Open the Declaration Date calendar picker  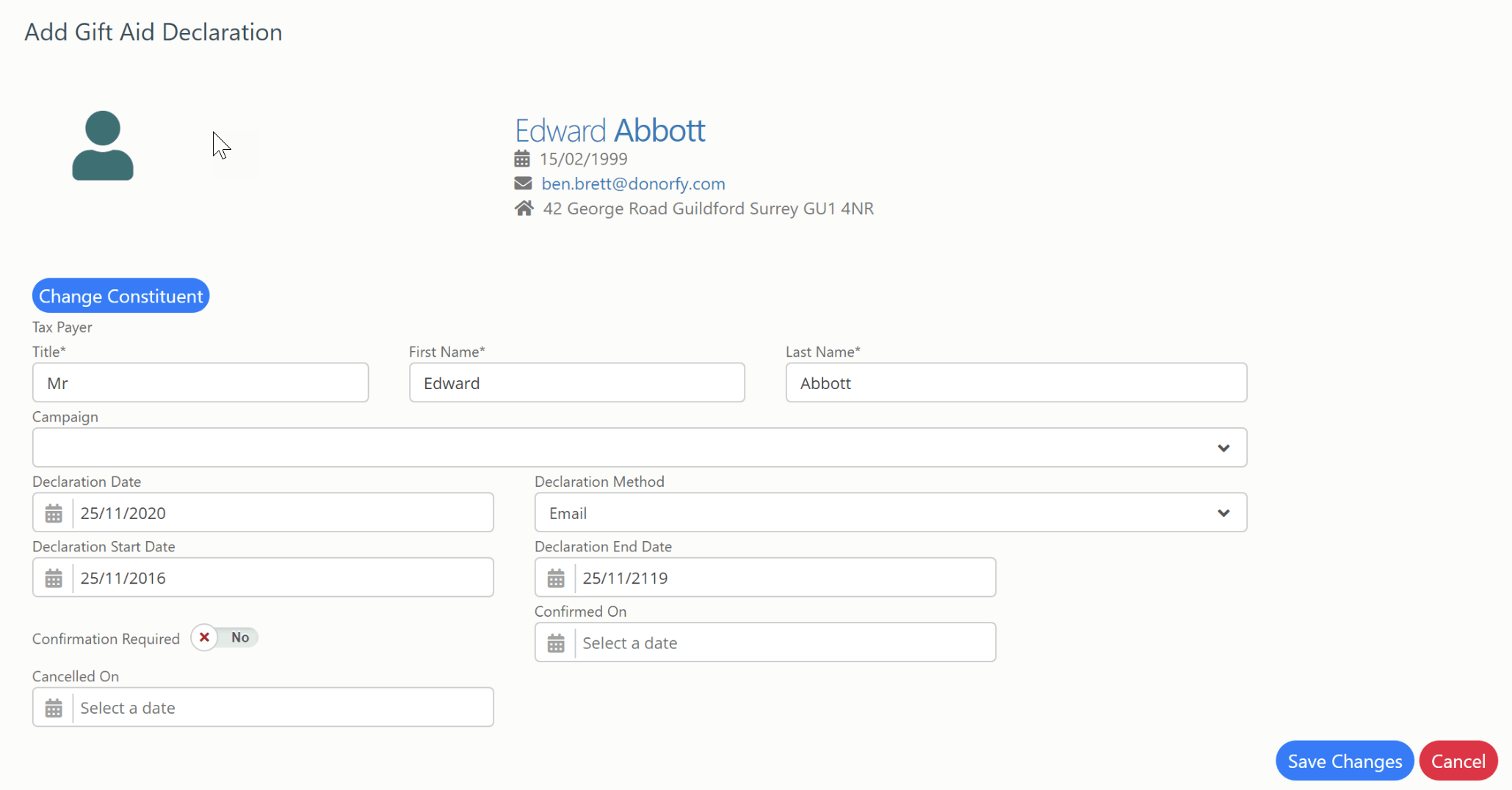pyautogui.click(x=52, y=512)
